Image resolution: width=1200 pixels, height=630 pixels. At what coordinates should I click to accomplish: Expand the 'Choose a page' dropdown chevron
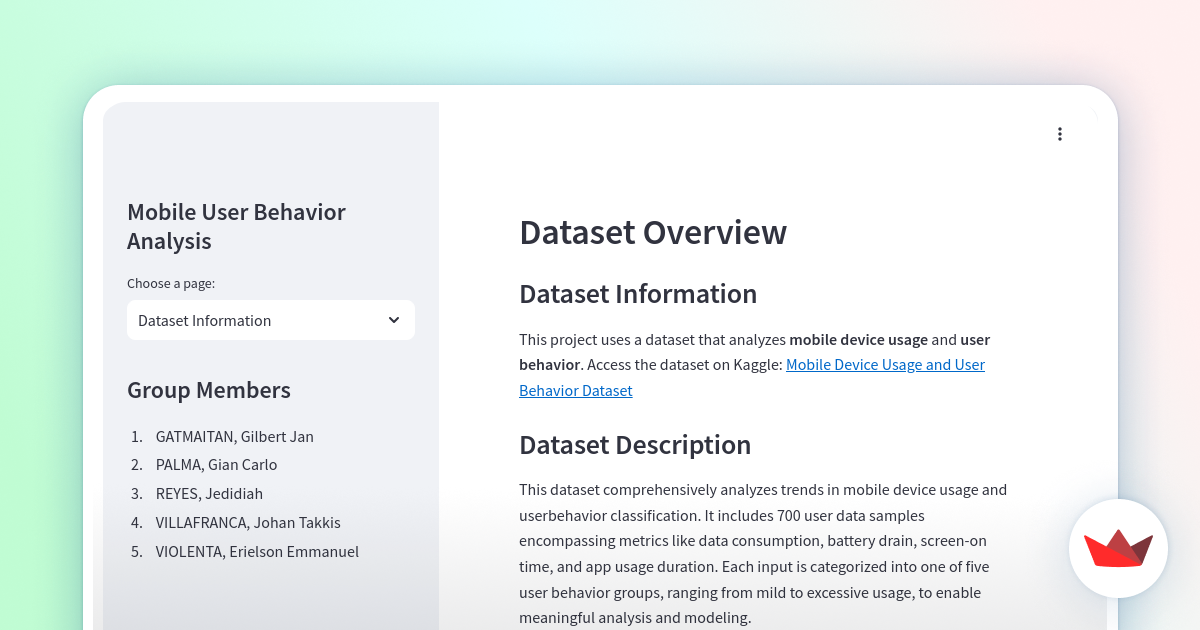[x=394, y=320]
